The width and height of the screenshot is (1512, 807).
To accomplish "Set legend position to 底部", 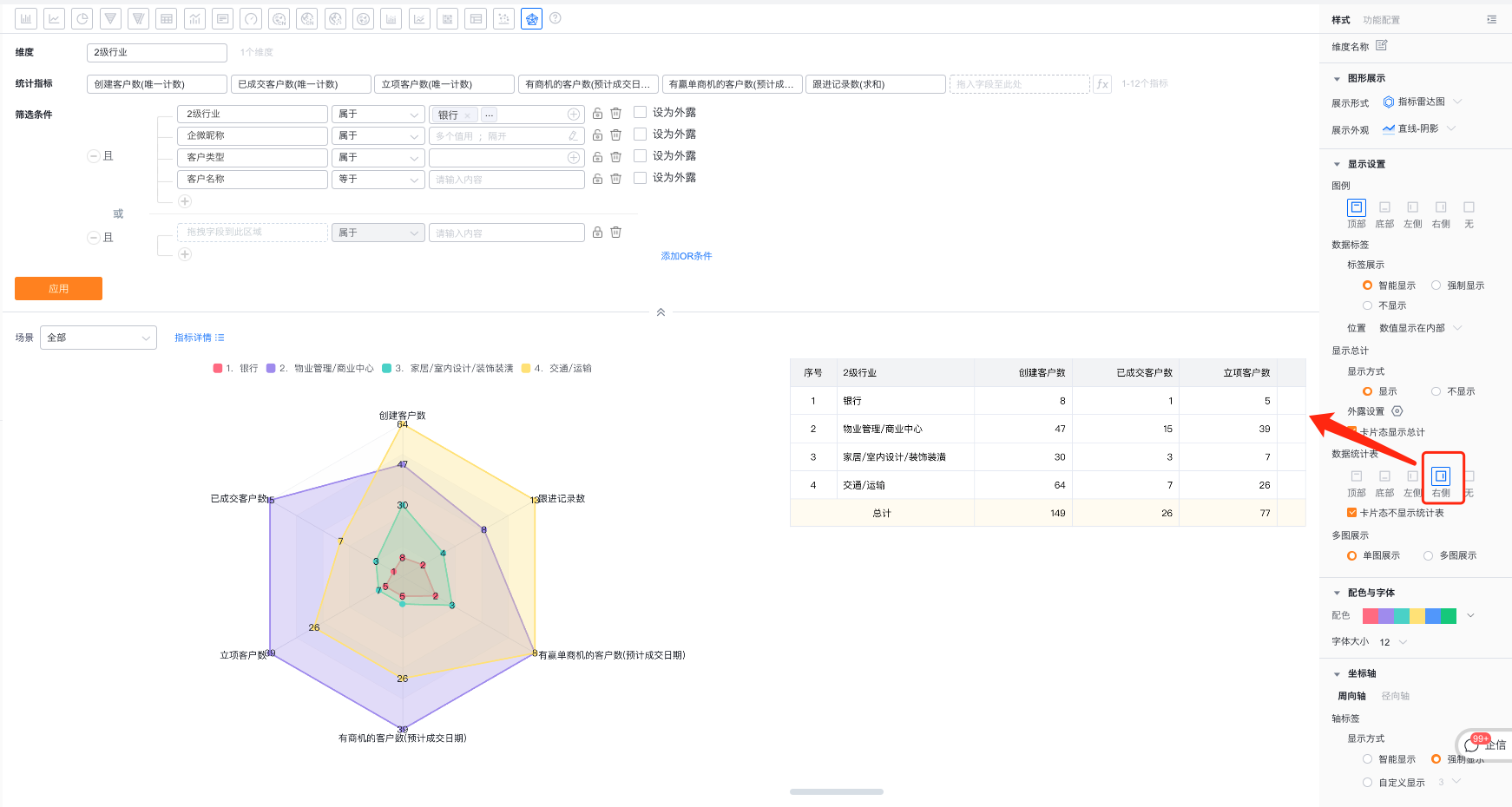I will pyautogui.click(x=1384, y=207).
